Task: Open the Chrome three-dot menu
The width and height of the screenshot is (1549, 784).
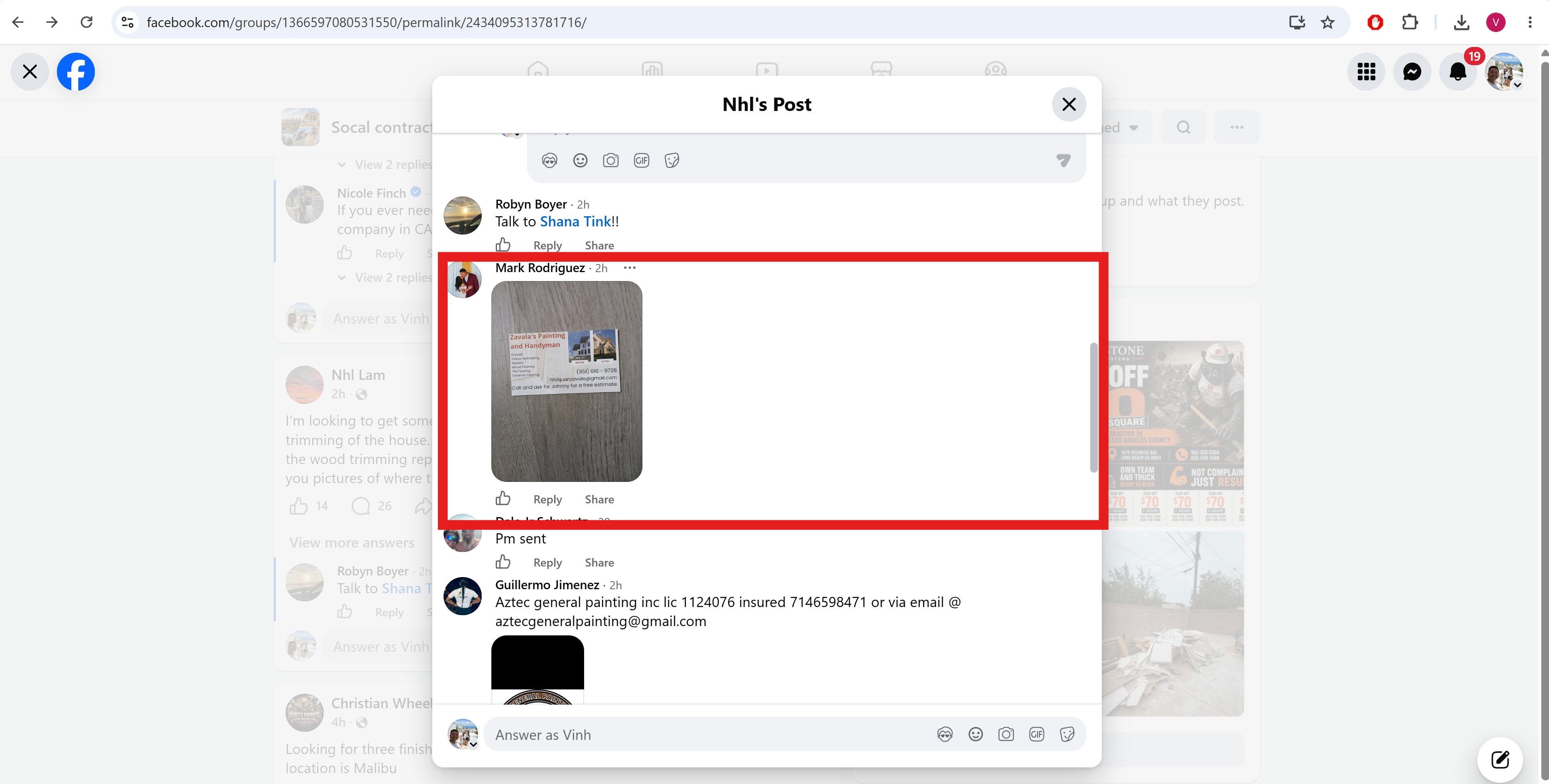Action: coord(1530,22)
